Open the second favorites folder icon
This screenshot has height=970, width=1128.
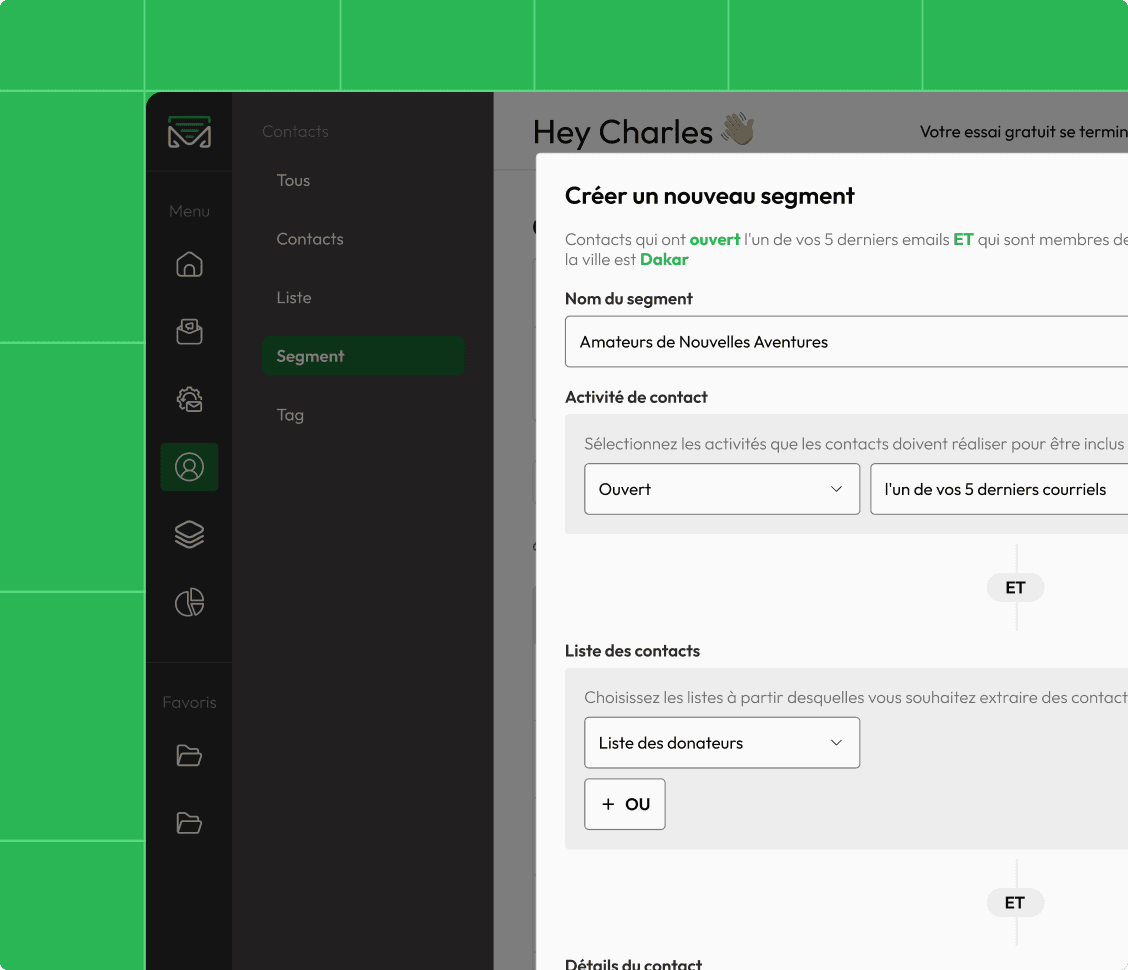click(189, 822)
